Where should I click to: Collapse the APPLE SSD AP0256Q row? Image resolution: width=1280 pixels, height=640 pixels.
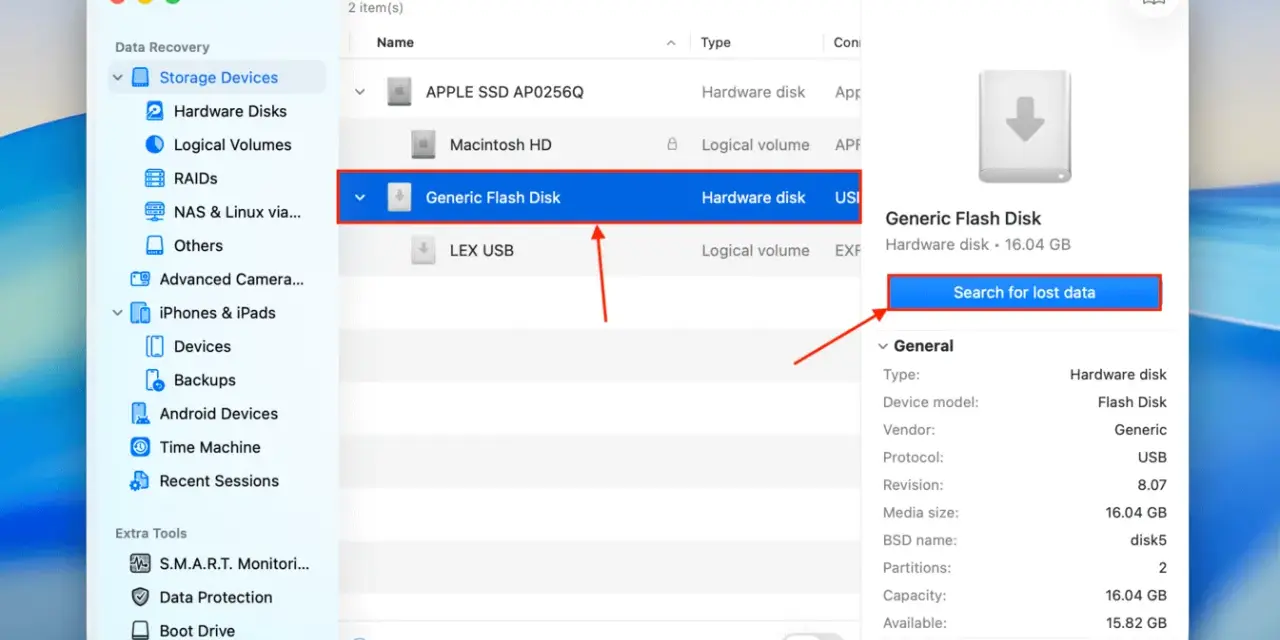click(360, 92)
